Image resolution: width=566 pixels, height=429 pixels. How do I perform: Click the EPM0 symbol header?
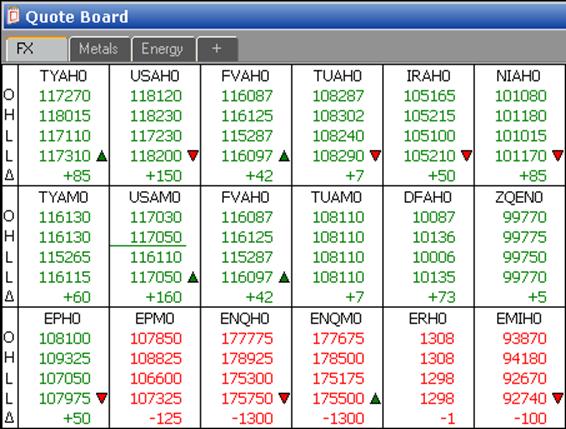click(155, 318)
